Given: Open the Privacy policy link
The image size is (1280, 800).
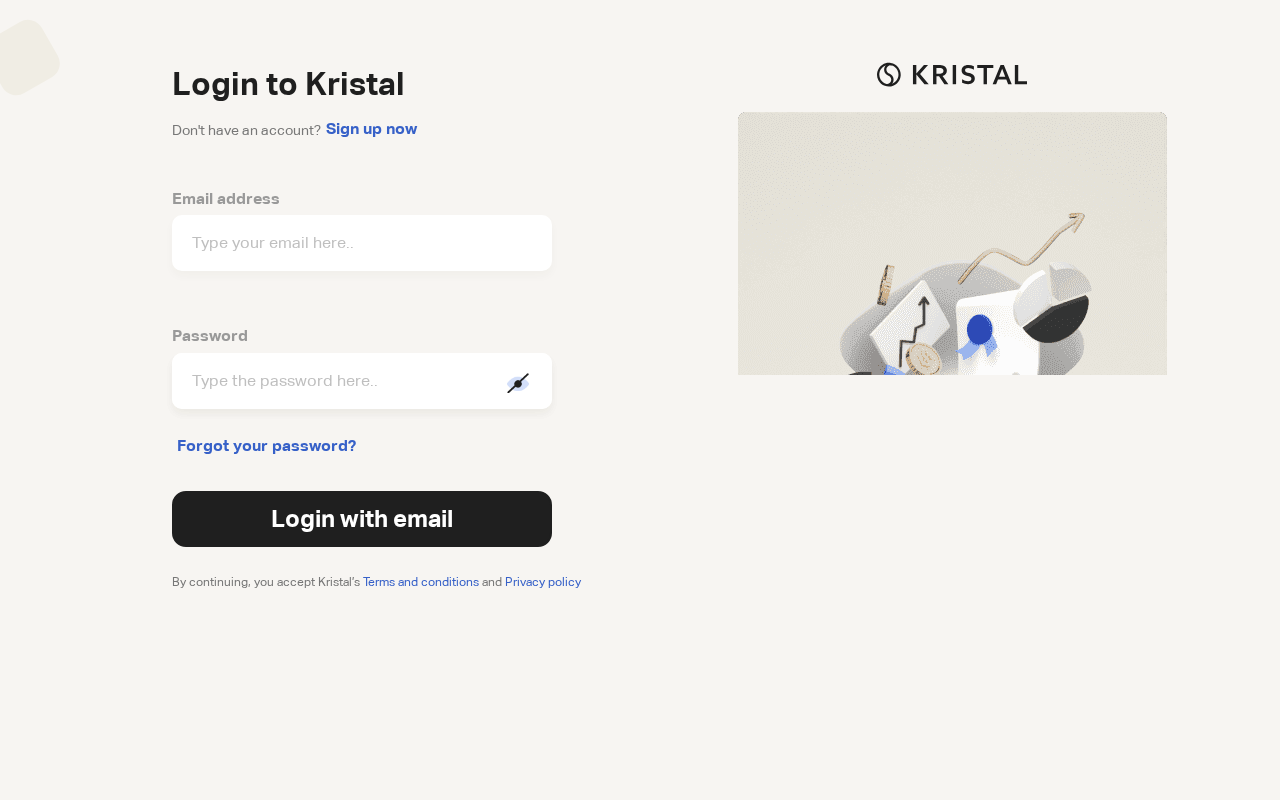Looking at the screenshot, I should coord(543,582).
